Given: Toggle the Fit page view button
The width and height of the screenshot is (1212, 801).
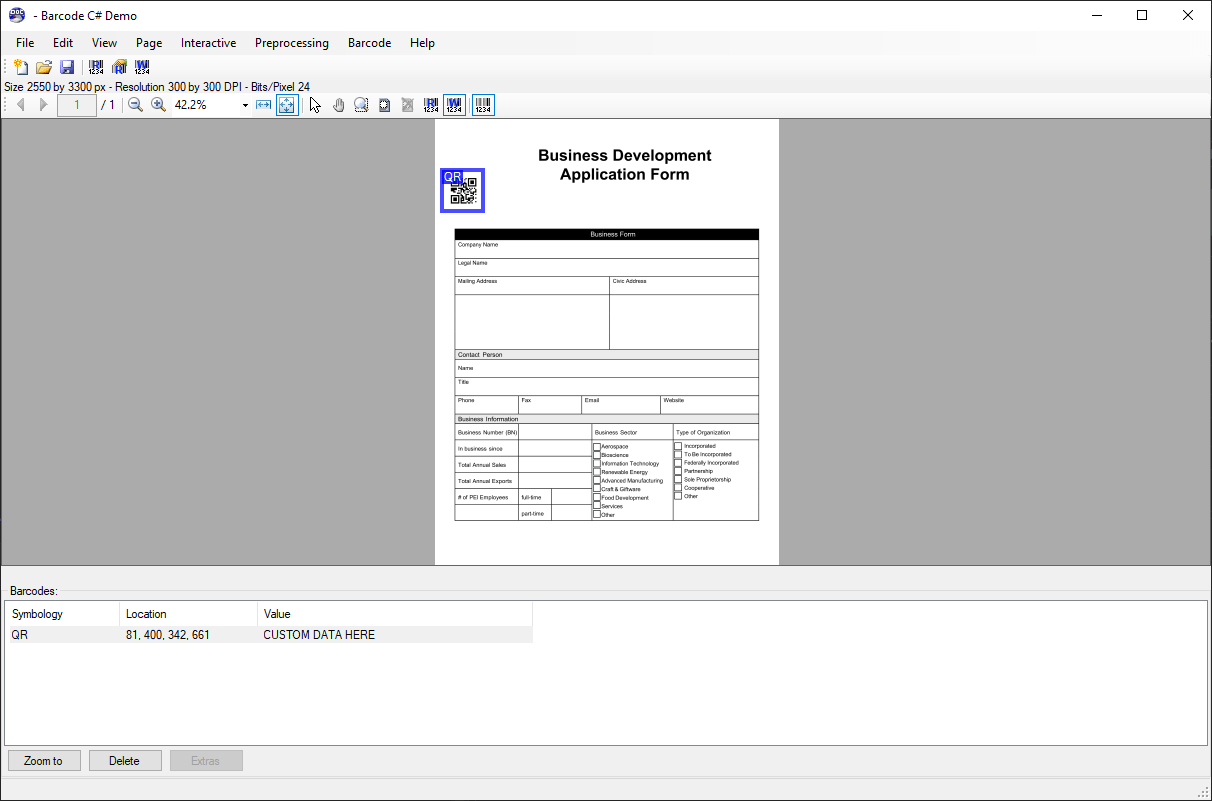Looking at the screenshot, I should point(287,105).
